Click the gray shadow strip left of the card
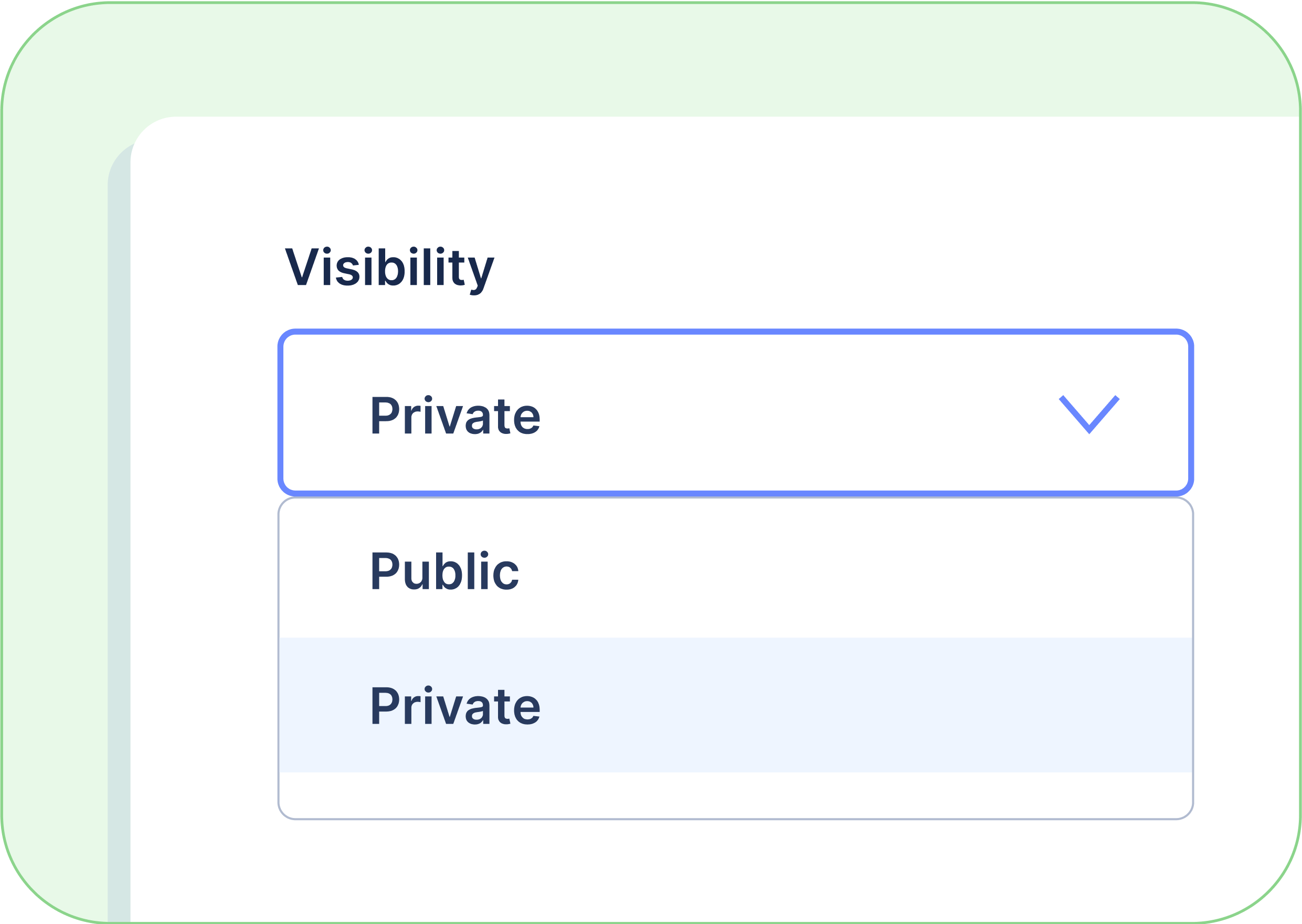The image size is (1302, 924). tap(119, 512)
